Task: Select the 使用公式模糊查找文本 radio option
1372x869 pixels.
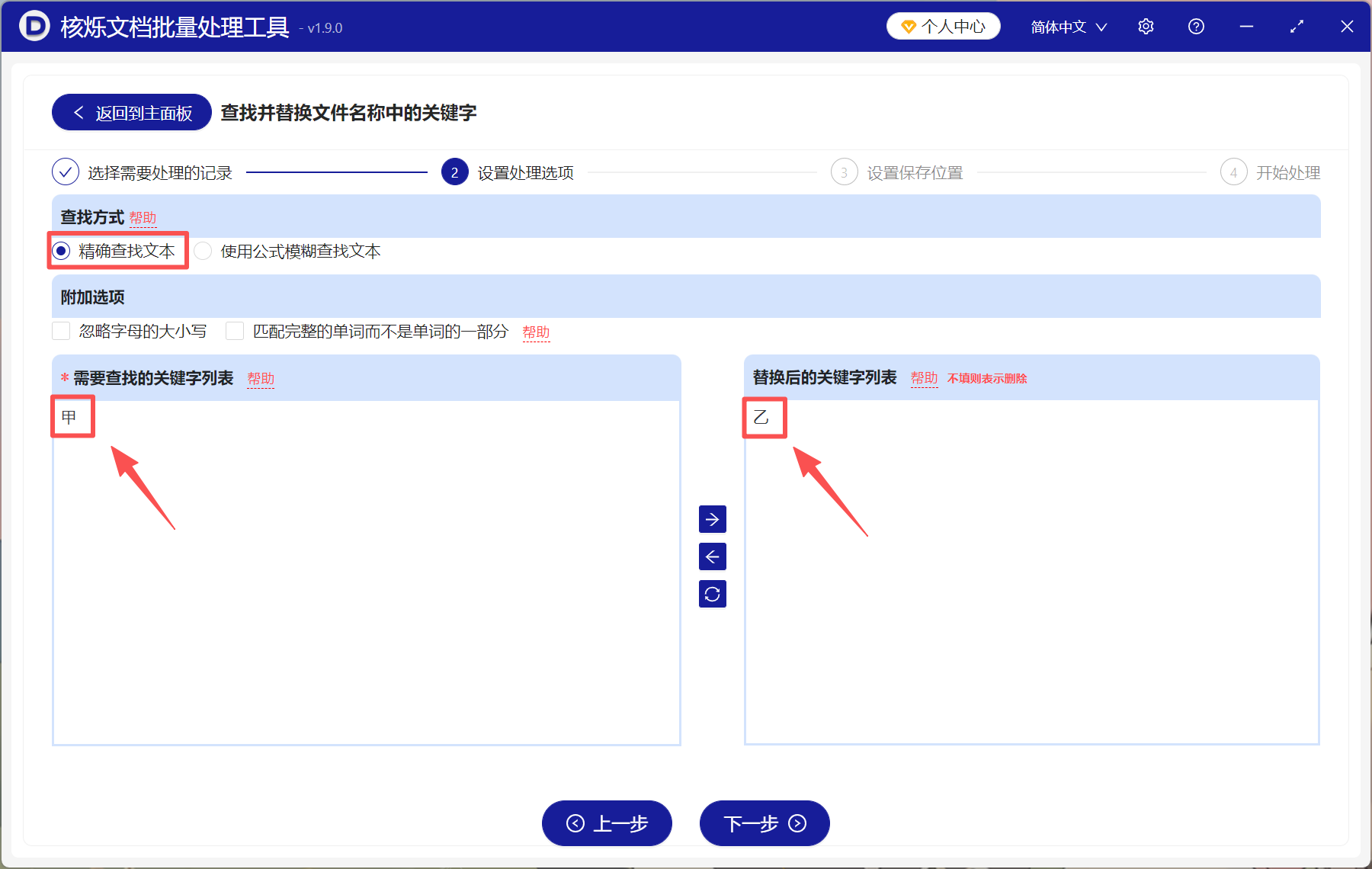Action: [202, 250]
